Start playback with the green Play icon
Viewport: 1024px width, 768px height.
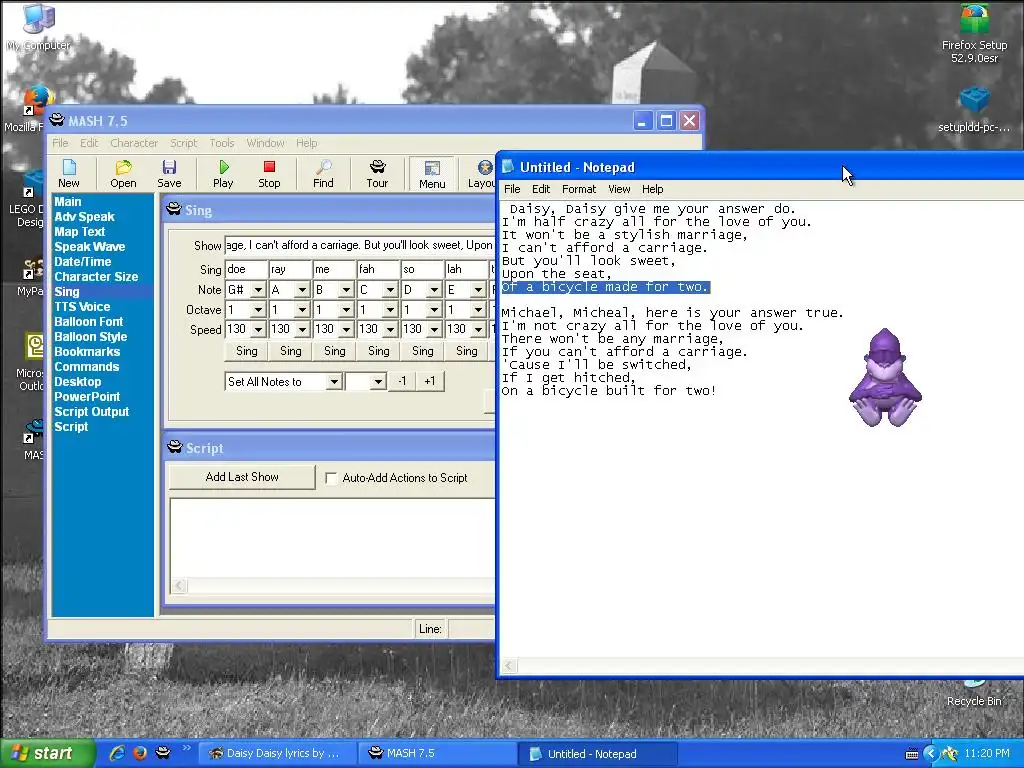pyautogui.click(x=223, y=174)
